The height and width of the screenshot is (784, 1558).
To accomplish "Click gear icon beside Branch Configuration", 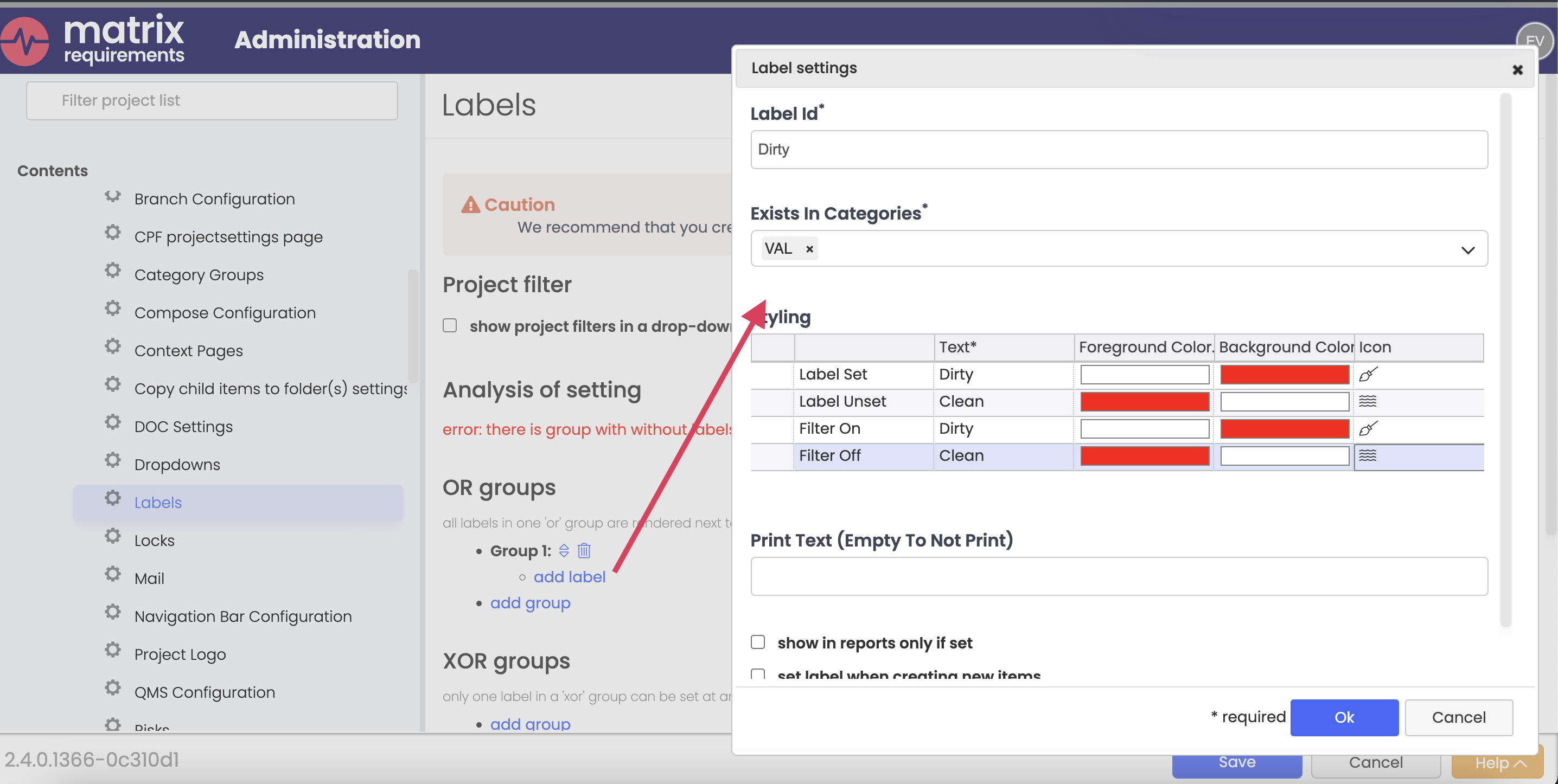I will pyautogui.click(x=112, y=196).
